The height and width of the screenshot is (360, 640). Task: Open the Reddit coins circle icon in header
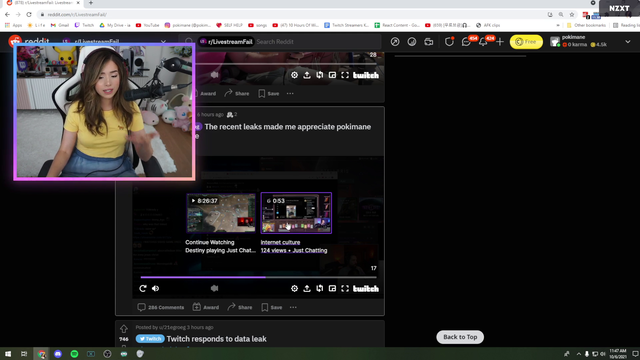411,42
